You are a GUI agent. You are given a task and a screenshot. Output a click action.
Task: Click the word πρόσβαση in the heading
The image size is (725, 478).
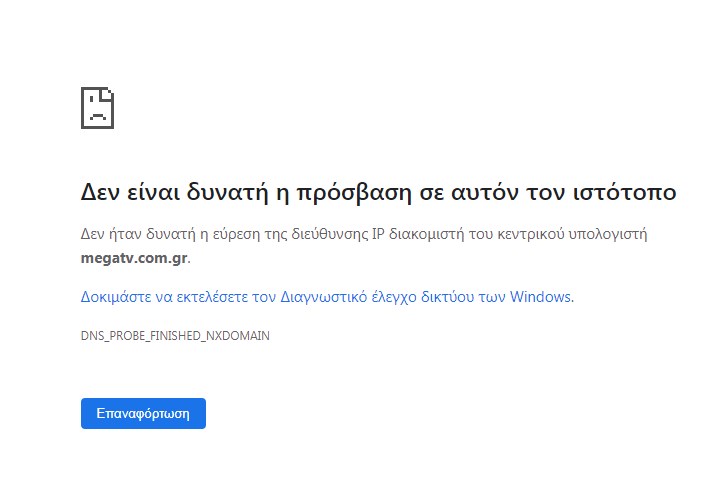pos(354,193)
